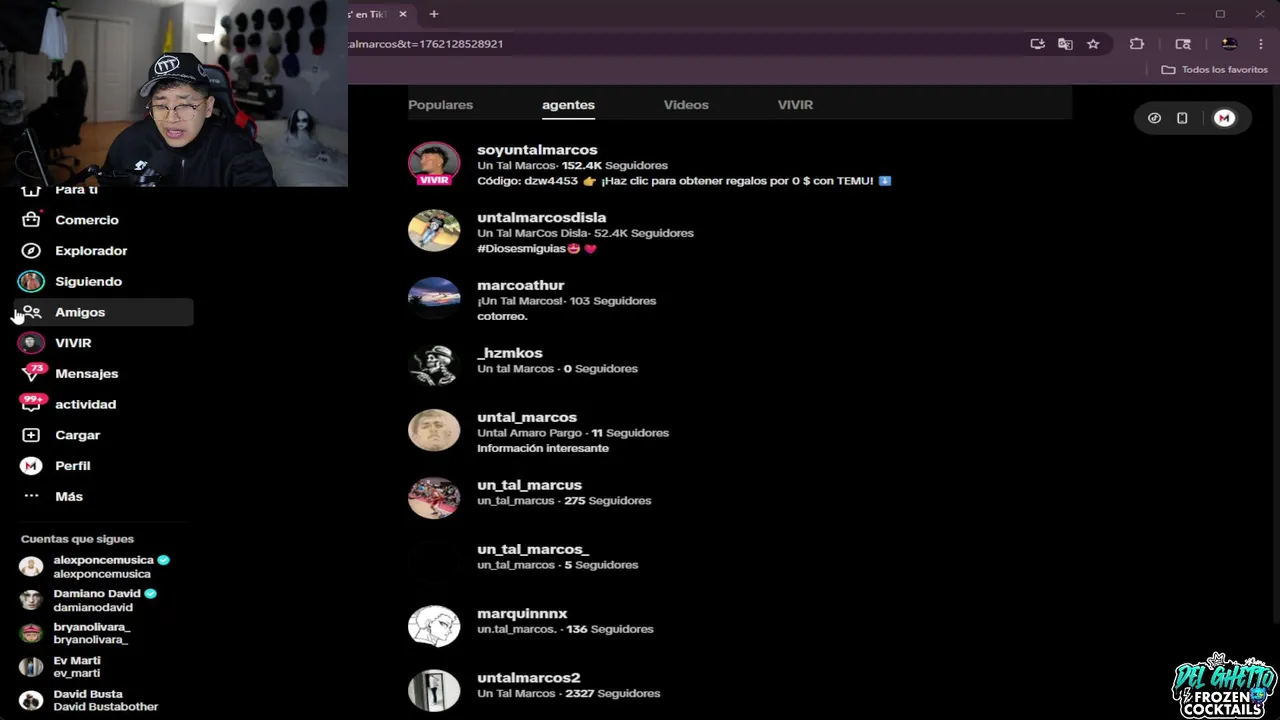Open Siguiendo feed in sidebar
1280x720 pixels.
coord(88,281)
